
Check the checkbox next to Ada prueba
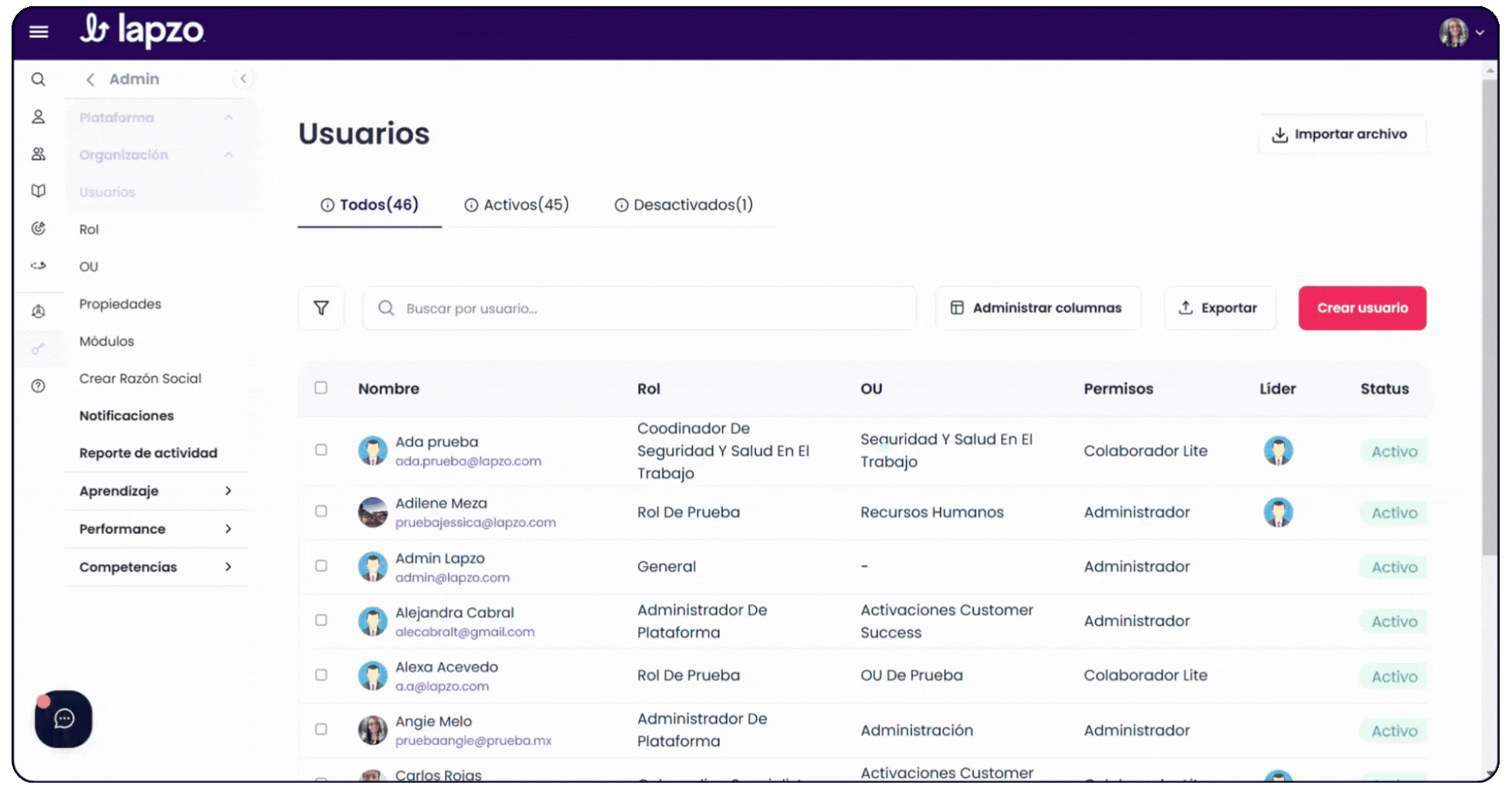(321, 450)
